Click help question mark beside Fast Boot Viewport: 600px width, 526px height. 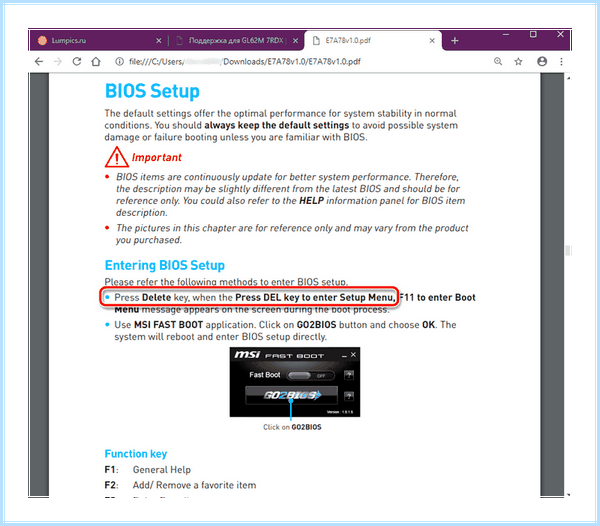(349, 375)
